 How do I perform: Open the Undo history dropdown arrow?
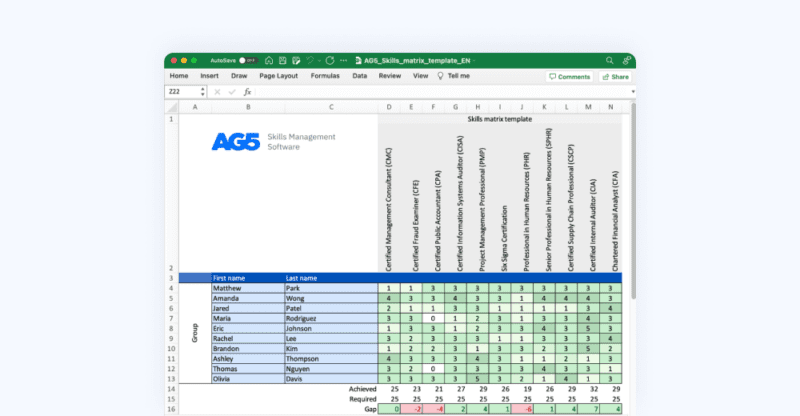pos(319,61)
